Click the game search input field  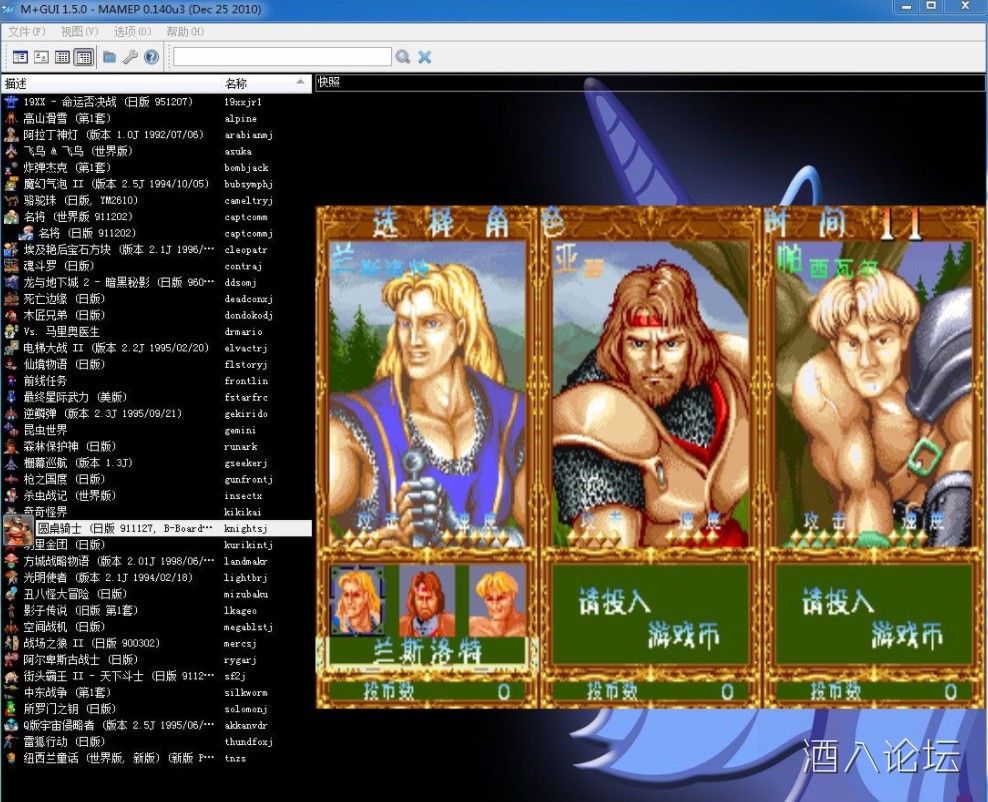[282, 57]
